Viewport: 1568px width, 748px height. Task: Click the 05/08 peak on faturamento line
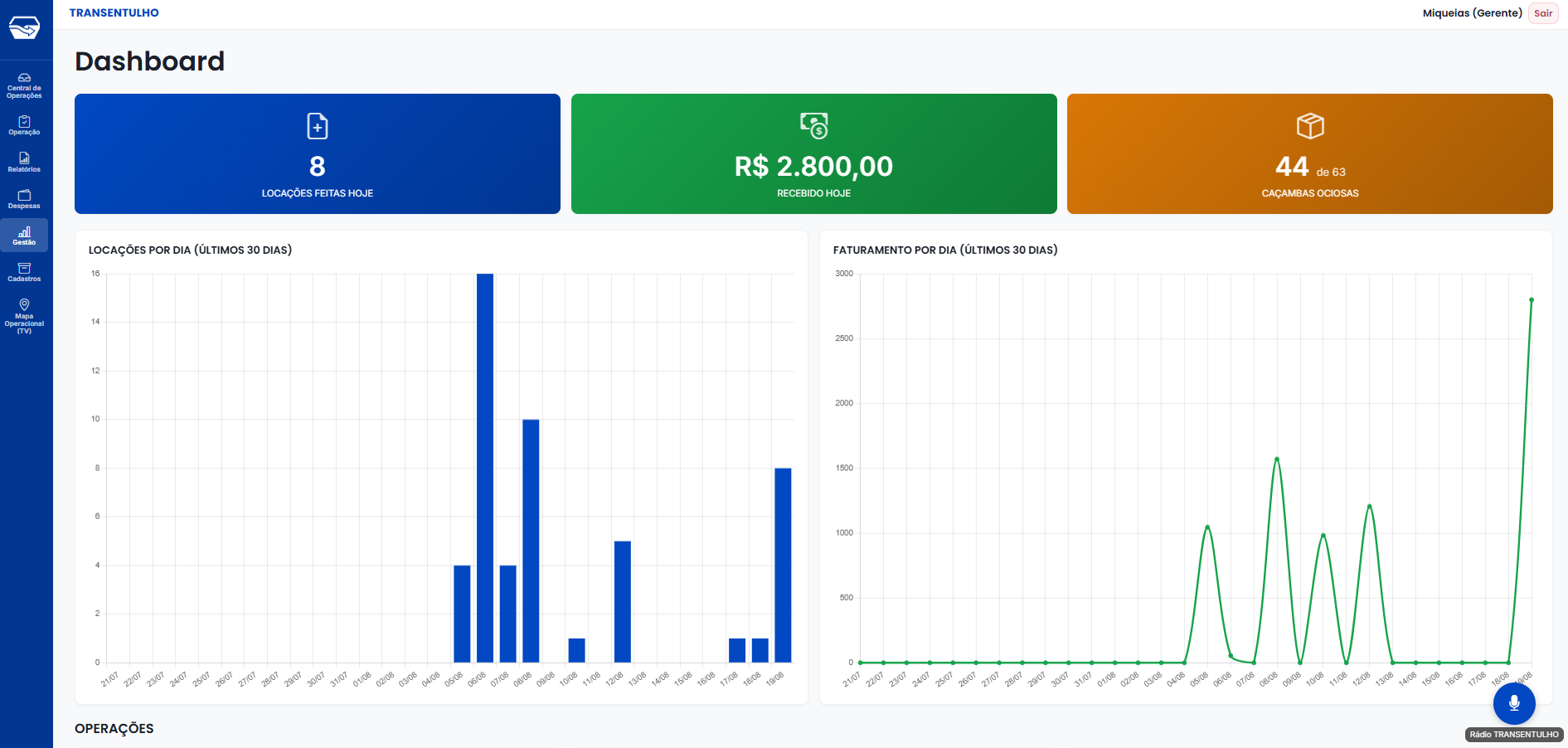click(1207, 527)
